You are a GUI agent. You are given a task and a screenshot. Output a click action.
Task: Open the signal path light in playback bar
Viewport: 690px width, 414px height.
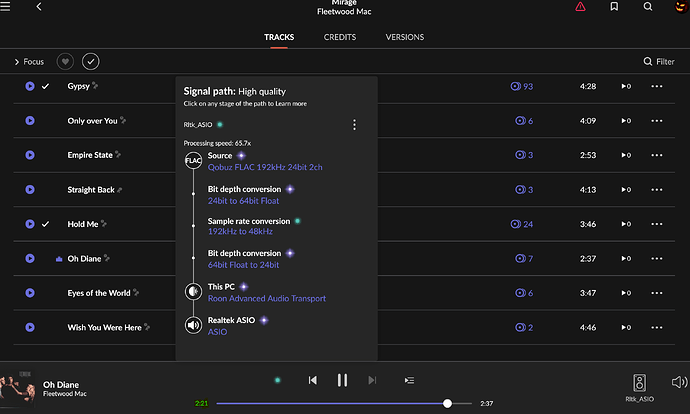click(278, 380)
